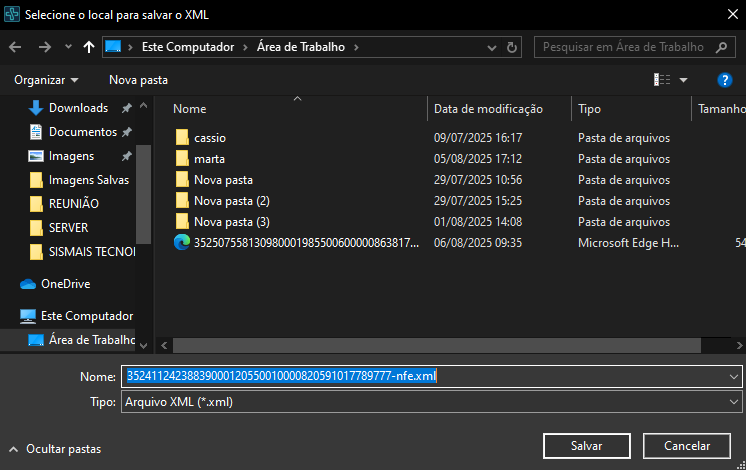Refresh the Área de Trabalho folder listing
The width and height of the screenshot is (746, 470).
(512, 47)
